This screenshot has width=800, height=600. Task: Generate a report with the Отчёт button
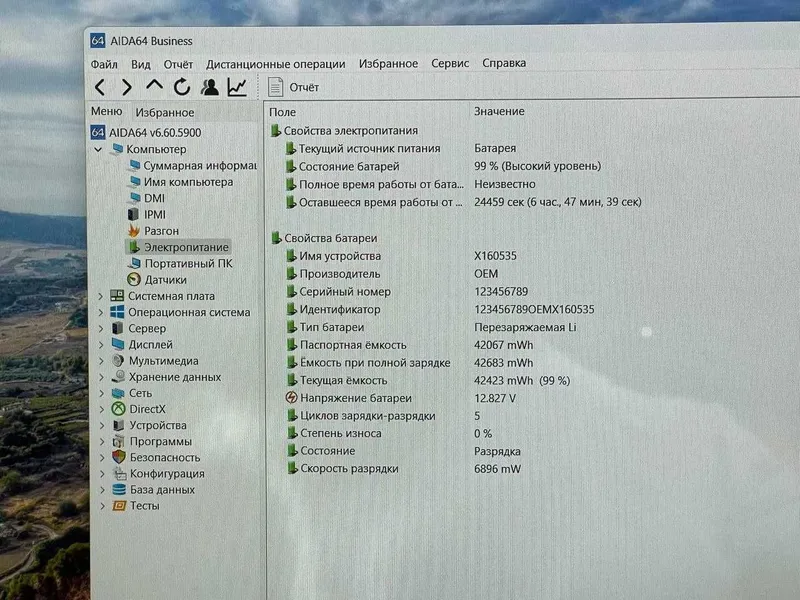point(293,87)
